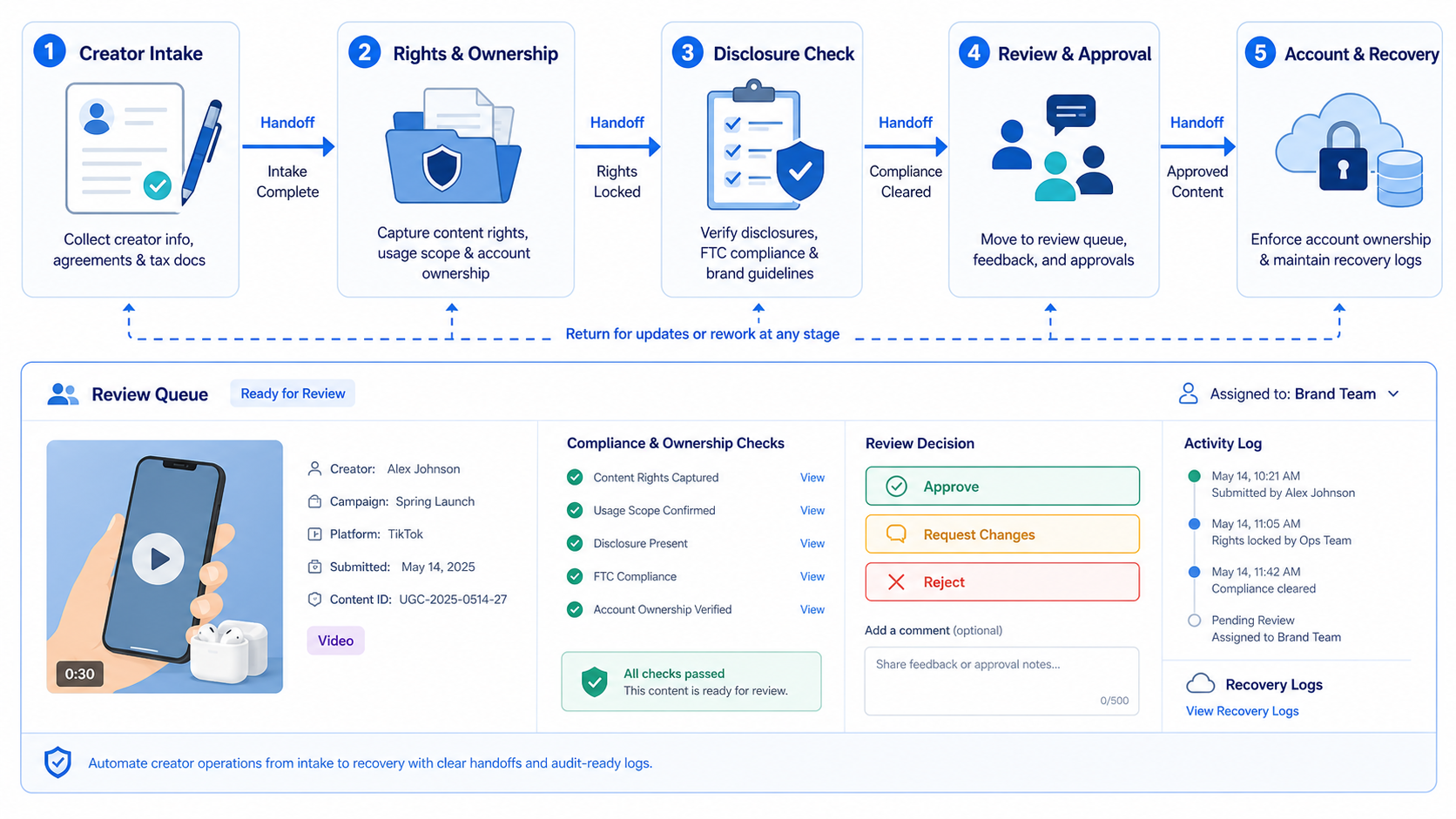The image size is (1456, 819).
Task: Click the Usage Scope Confirmed check icon
Action: (x=575, y=510)
